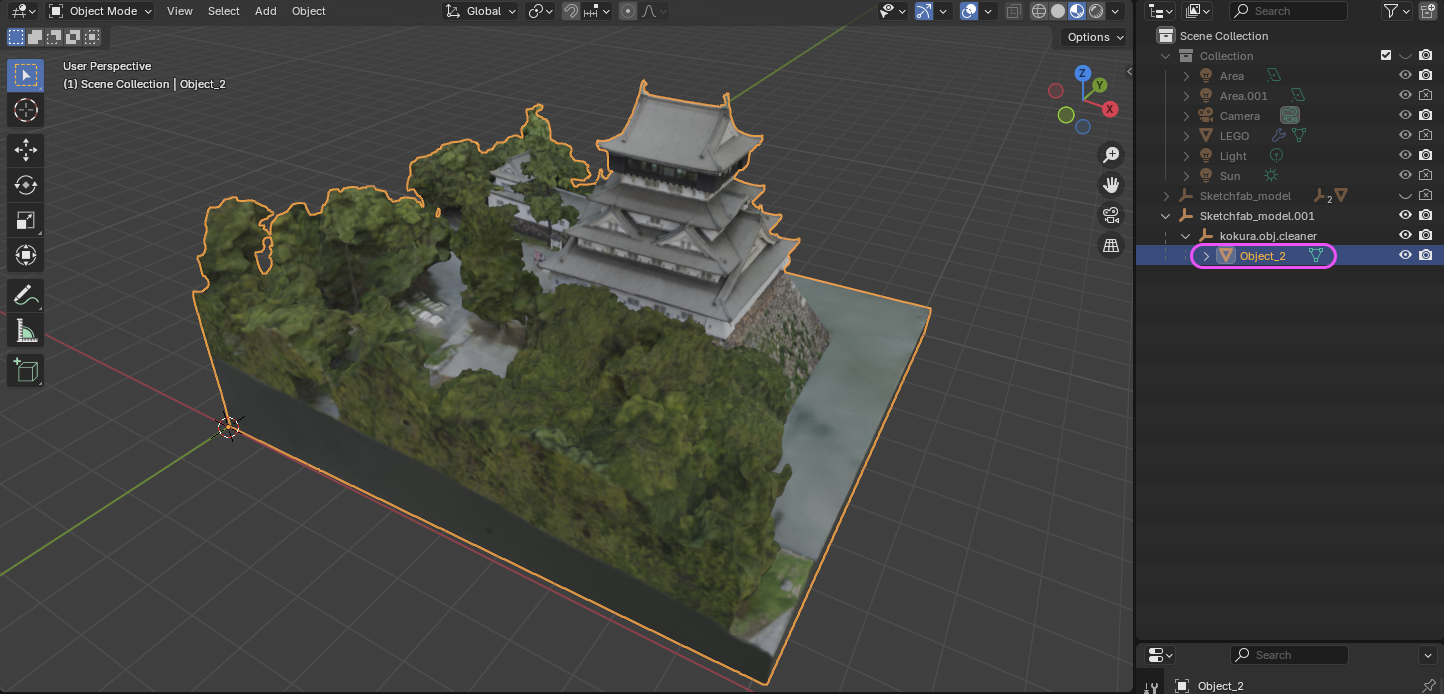Switch perspective/orthographic grid icon
Viewport: 1444px width, 694px height.
pyautogui.click(x=1110, y=245)
